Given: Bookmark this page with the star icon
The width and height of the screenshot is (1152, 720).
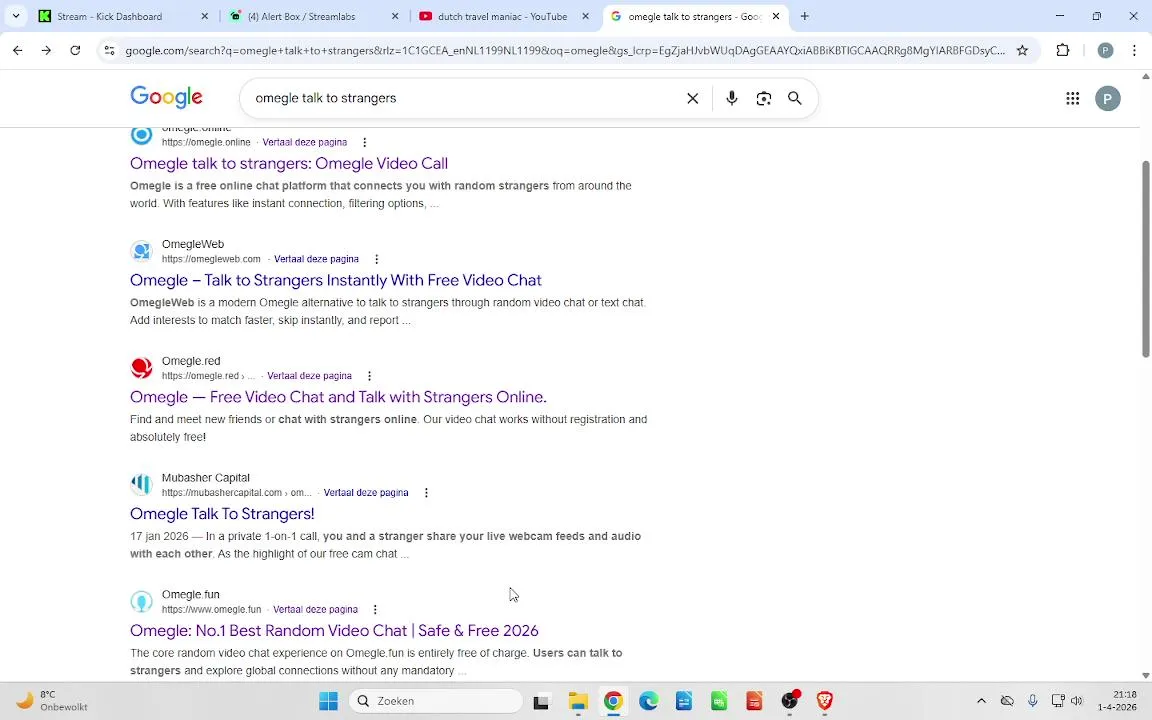Looking at the screenshot, I should tap(1022, 51).
